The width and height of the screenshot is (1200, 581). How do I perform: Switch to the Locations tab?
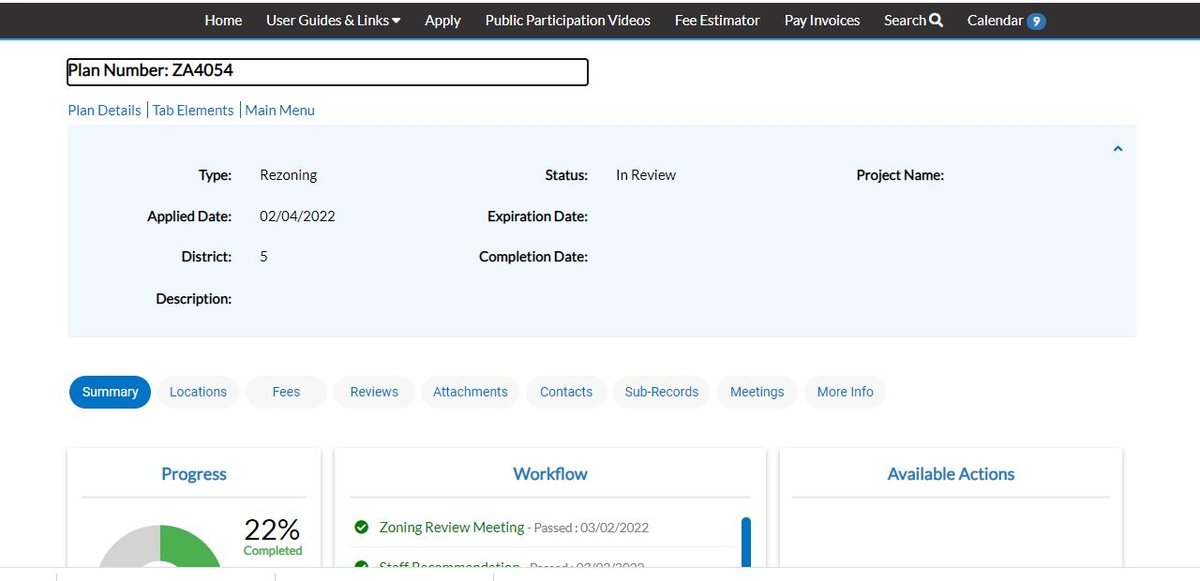198,392
